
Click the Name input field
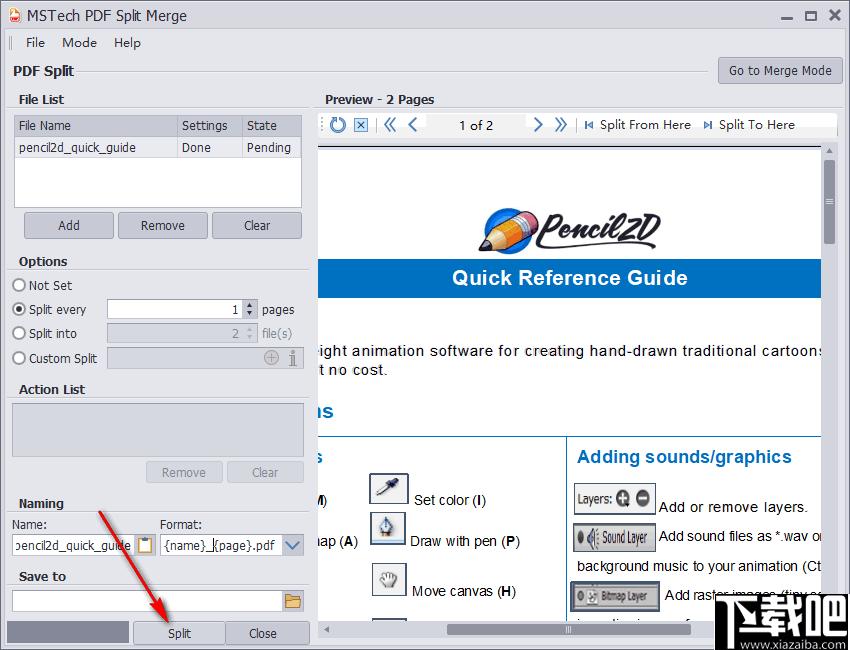tap(73, 545)
